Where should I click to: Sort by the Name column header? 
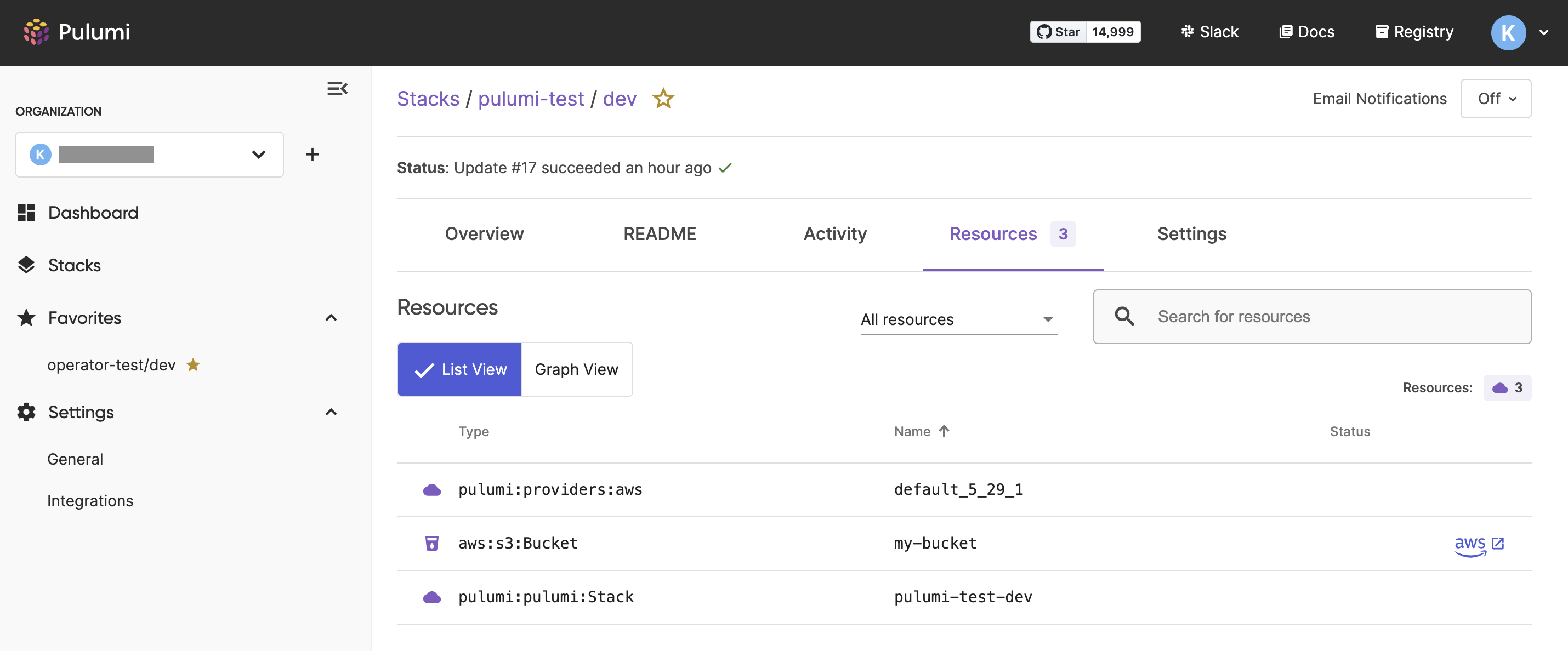coord(912,431)
